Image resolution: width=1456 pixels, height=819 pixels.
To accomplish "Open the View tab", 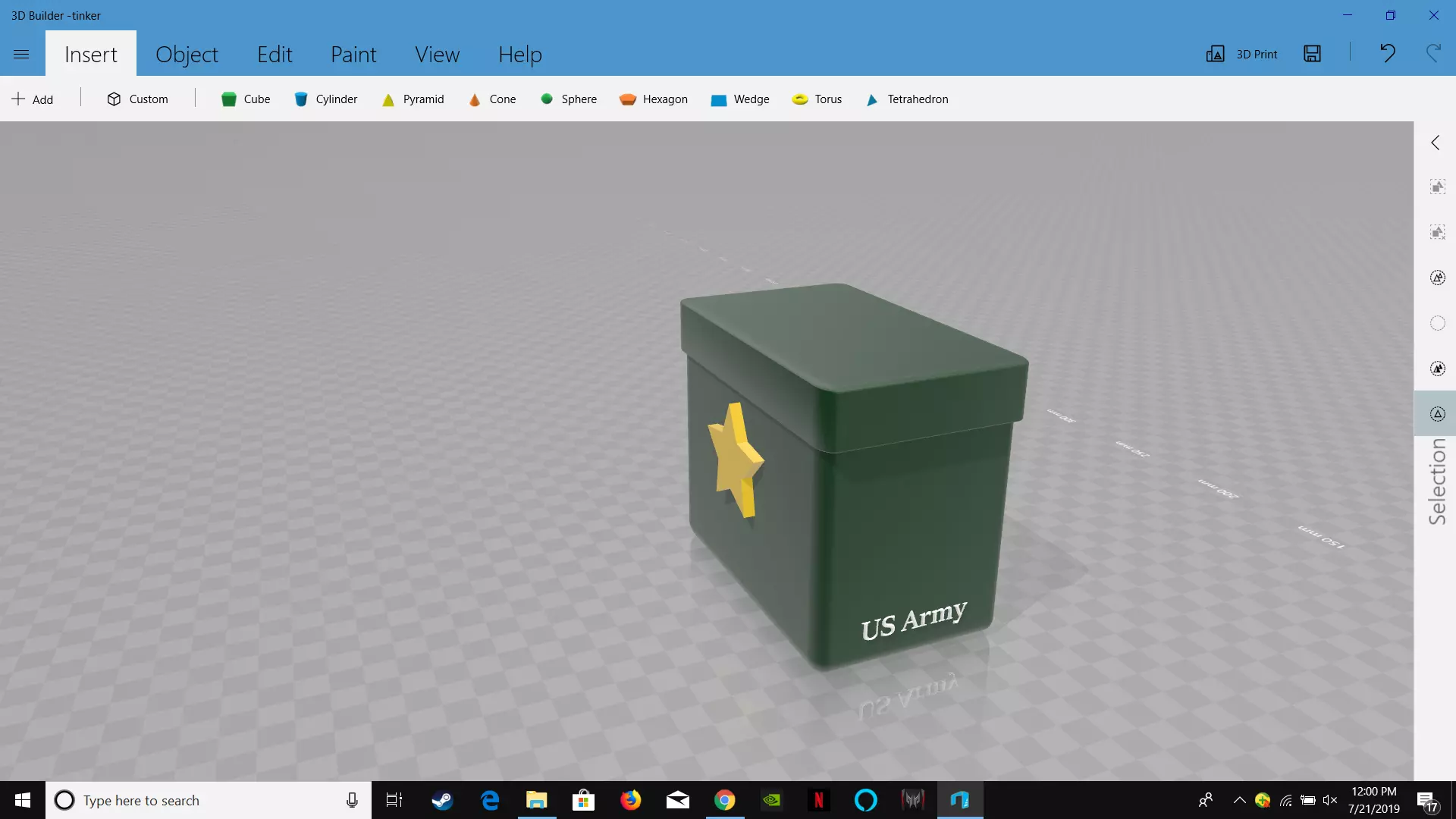I will pyautogui.click(x=437, y=54).
